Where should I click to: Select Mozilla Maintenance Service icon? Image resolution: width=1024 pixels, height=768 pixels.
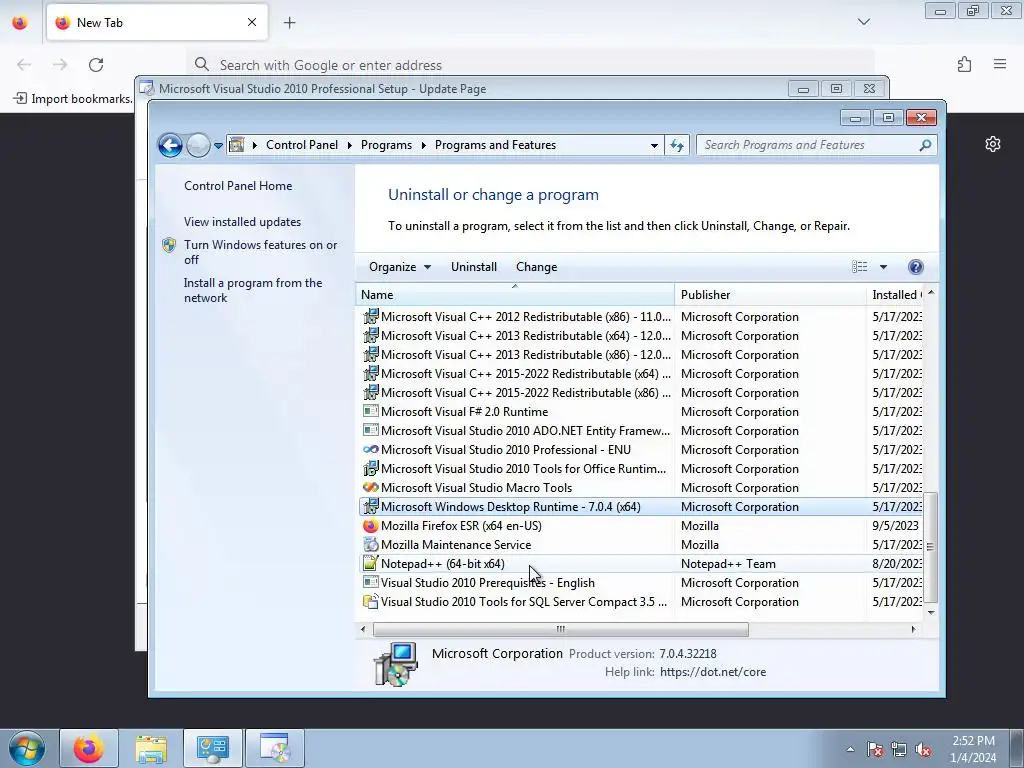click(x=370, y=545)
